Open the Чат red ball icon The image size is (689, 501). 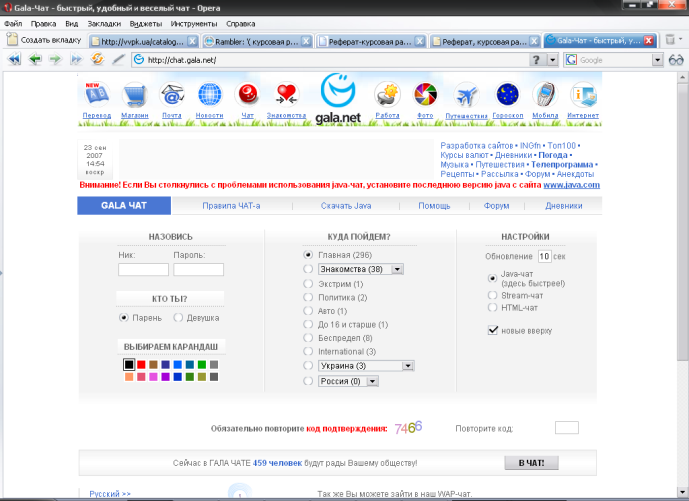point(248,94)
